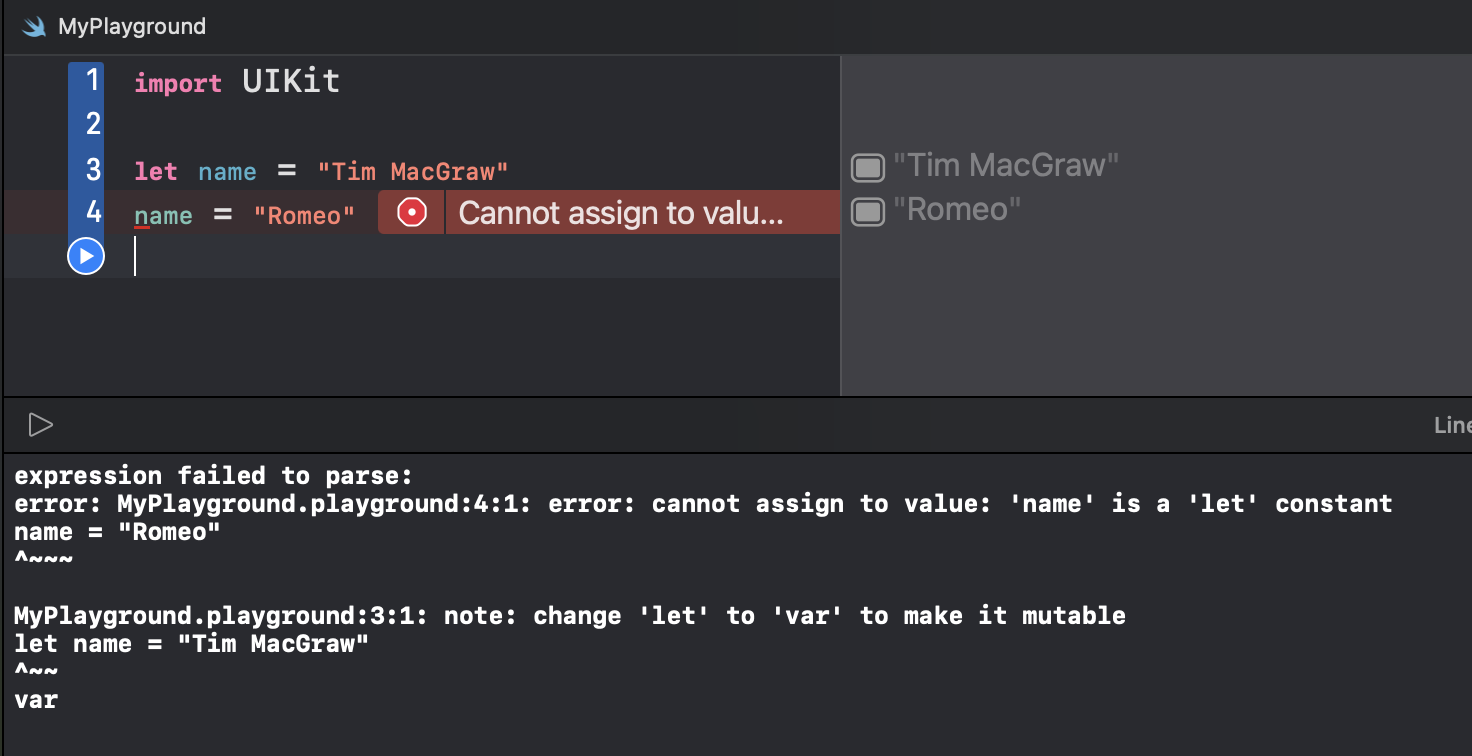This screenshot has height=756, width=1472.
Task: Click the "expression failed to parse" console line
Action: (213, 475)
